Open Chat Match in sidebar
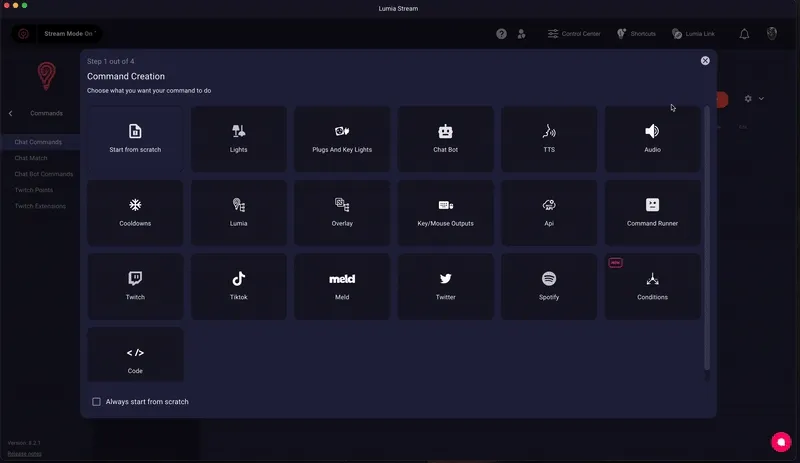Image resolution: width=800 pixels, height=463 pixels. click(x=31, y=158)
